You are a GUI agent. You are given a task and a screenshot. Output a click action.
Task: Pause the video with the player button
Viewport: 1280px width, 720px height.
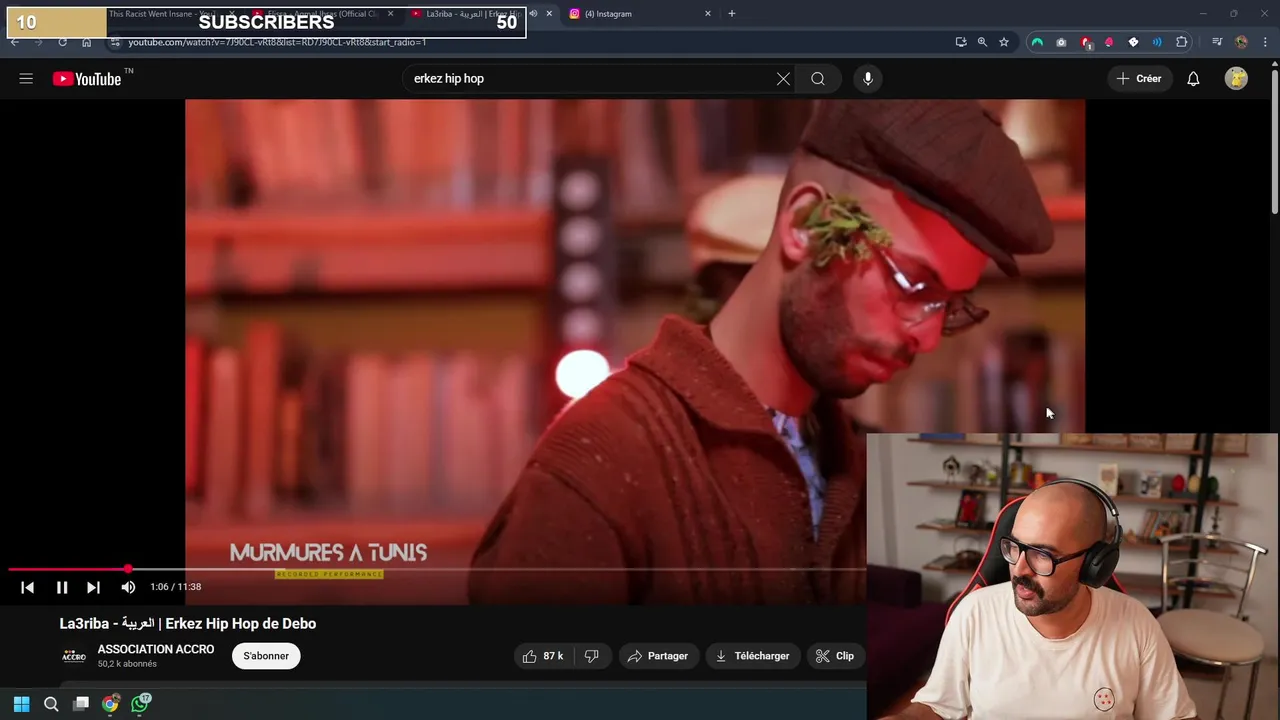[x=61, y=588]
